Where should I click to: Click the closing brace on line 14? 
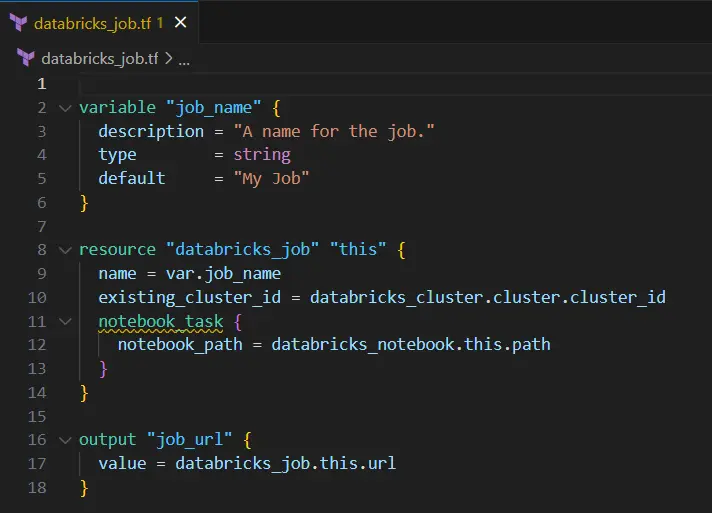pos(84,393)
